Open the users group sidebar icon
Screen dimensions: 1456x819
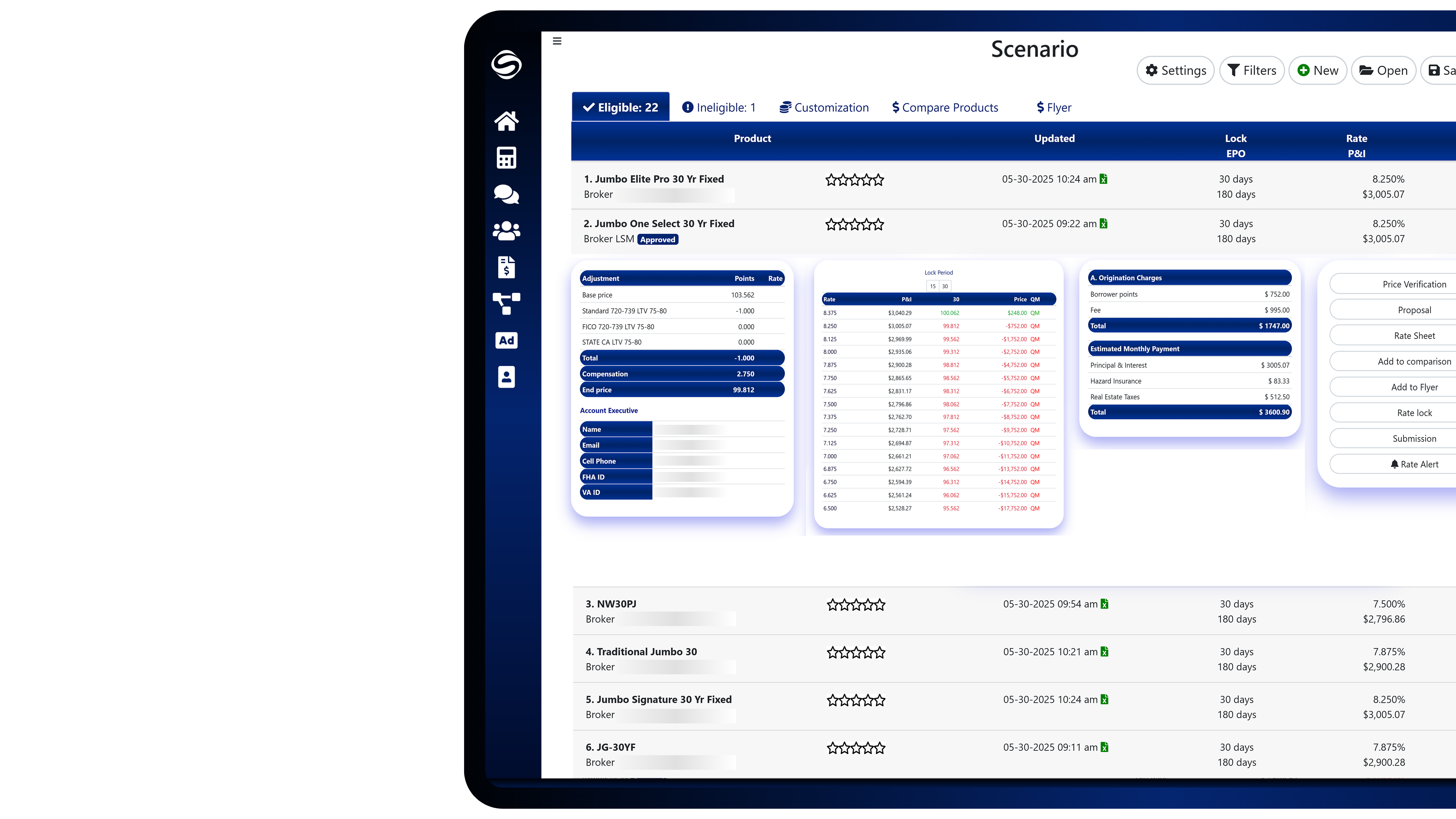[x=507, y=231]
